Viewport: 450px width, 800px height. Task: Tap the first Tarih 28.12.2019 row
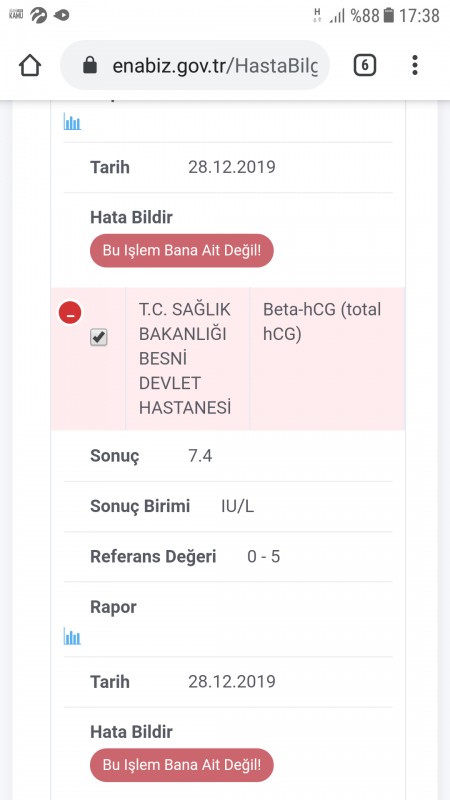[x=228, y=167]
